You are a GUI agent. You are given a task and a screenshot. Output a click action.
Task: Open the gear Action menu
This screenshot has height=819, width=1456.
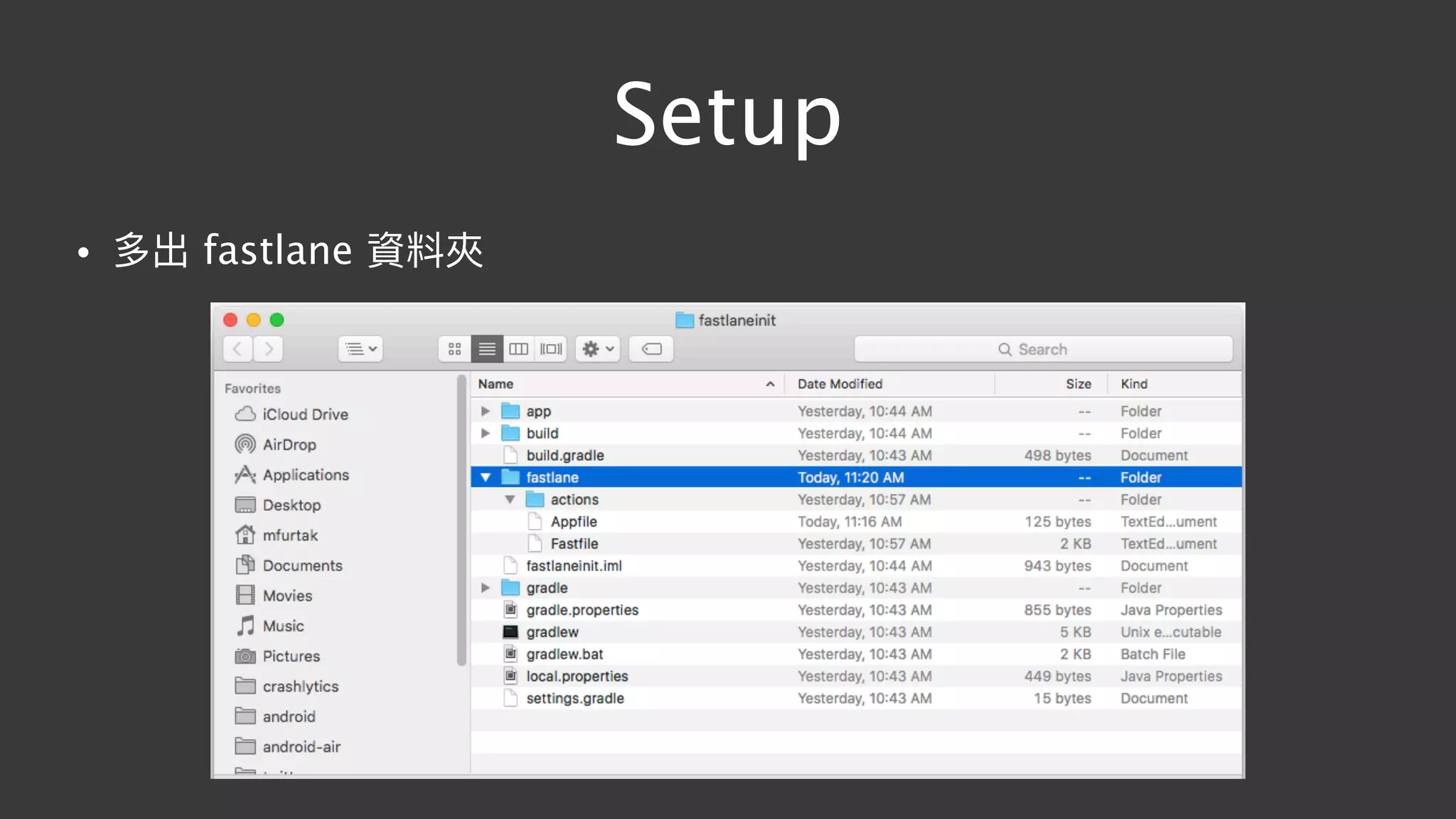pyautogui.click(x=598, y=349)
